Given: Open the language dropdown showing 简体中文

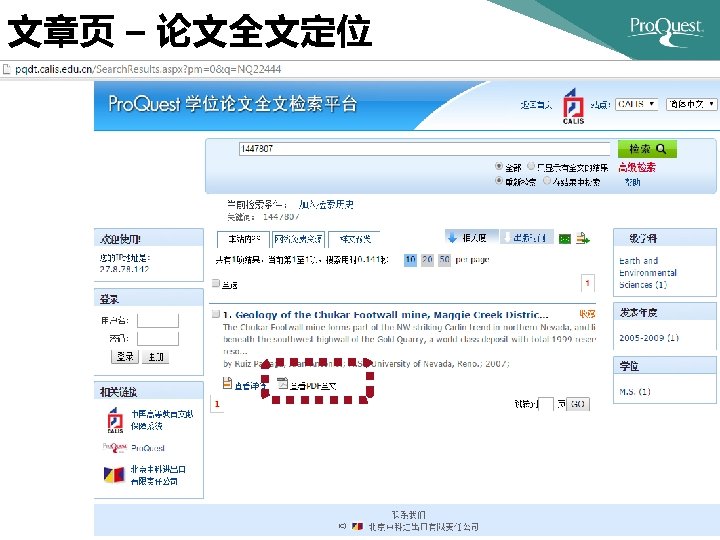Looking at the screenshot, I should (691, 104).
